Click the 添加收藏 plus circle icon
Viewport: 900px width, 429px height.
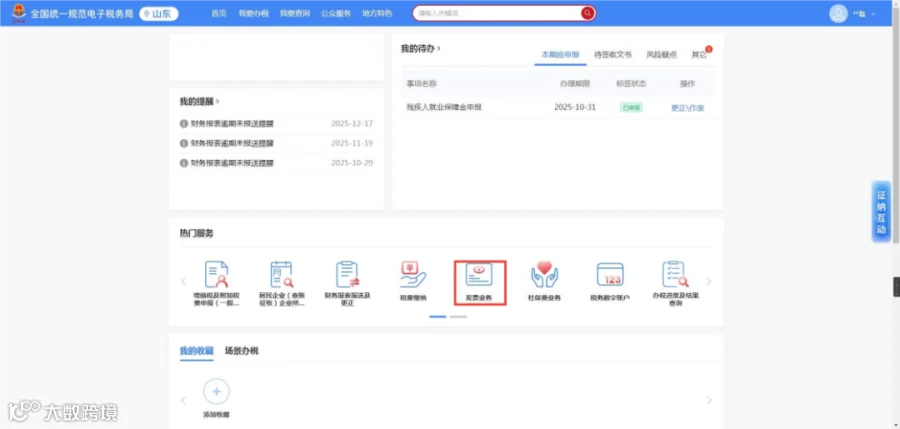coord(216,392)
